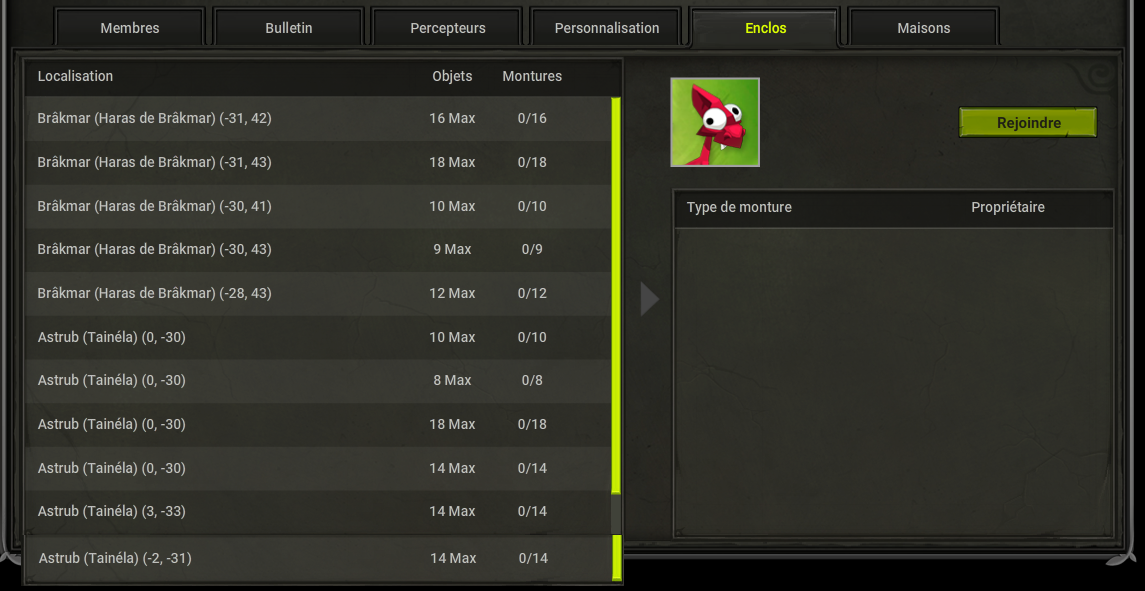Image resolution: width=1145 pixels, height=591 pixels.
Task: Select the Brâkmar (-31, 43) paddock row
Action: [318, 162]
